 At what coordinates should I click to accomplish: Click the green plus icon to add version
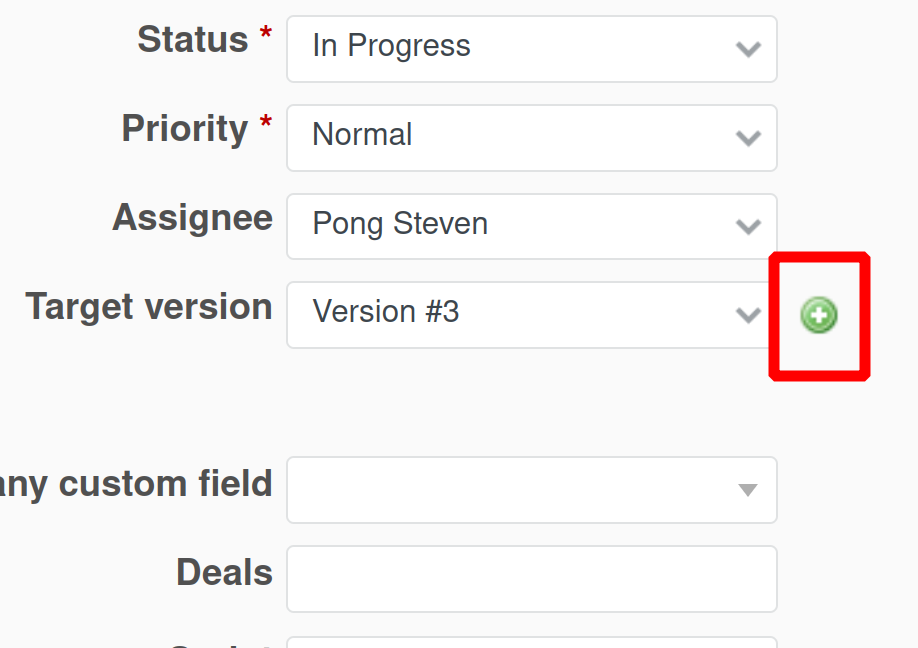[819, 315]
